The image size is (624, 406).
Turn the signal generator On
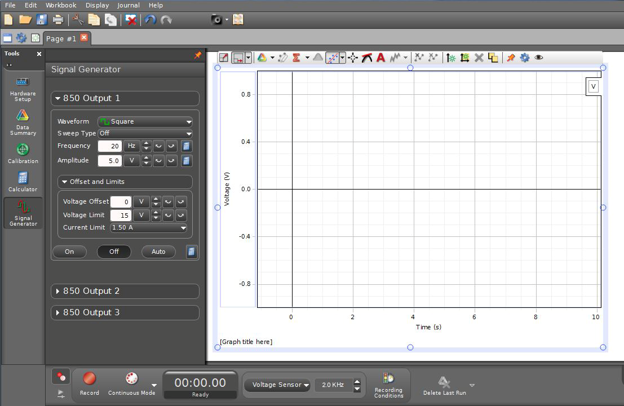coord(69,251)
